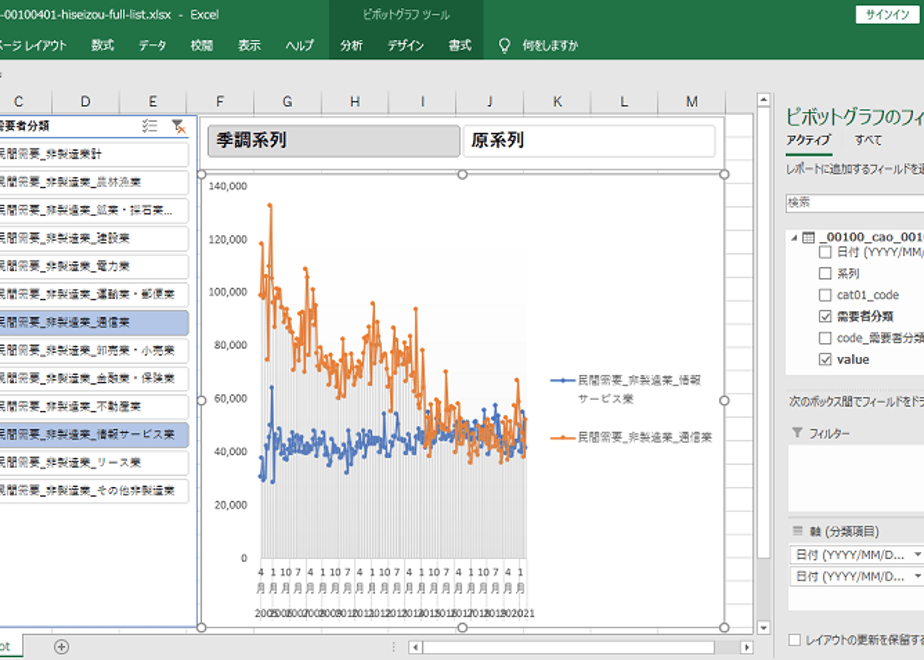924x660 pixels.
Task: Select slicer item 民間需要_非製造業_農林漁業
Action: (x=93, y=183)
